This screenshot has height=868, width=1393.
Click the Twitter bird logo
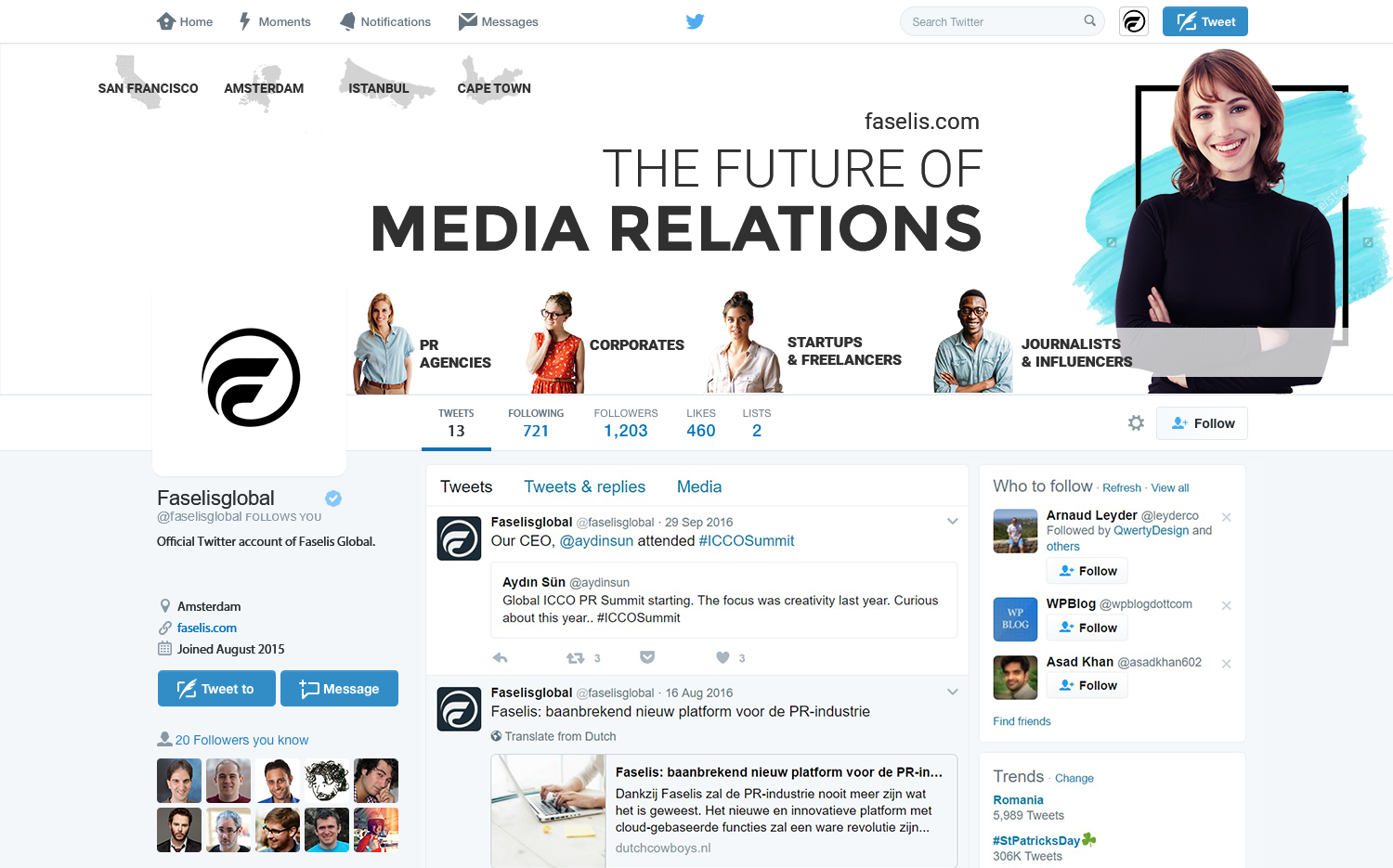695,21
